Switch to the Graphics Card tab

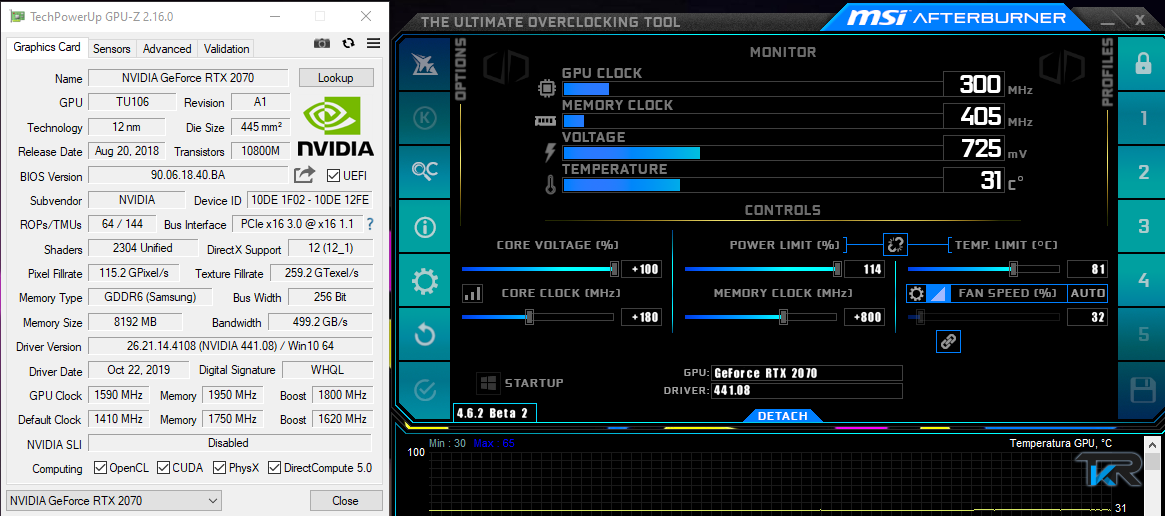pos(47,47)
